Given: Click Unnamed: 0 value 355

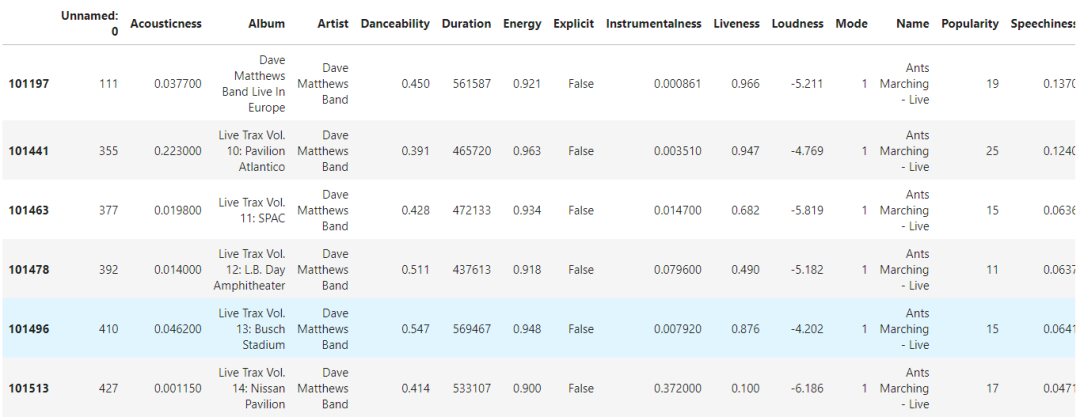Looking at the screenshot, I should 108,150.
